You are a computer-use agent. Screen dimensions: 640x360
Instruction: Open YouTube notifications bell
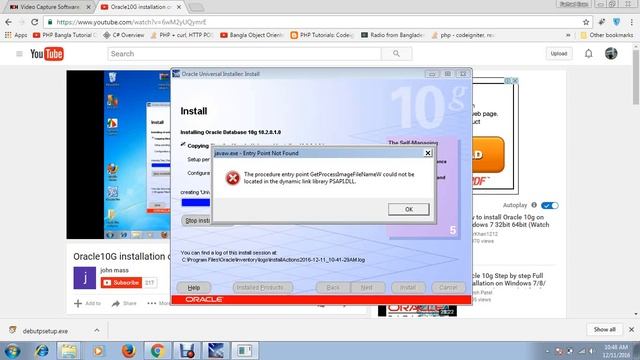click(589, 53)
